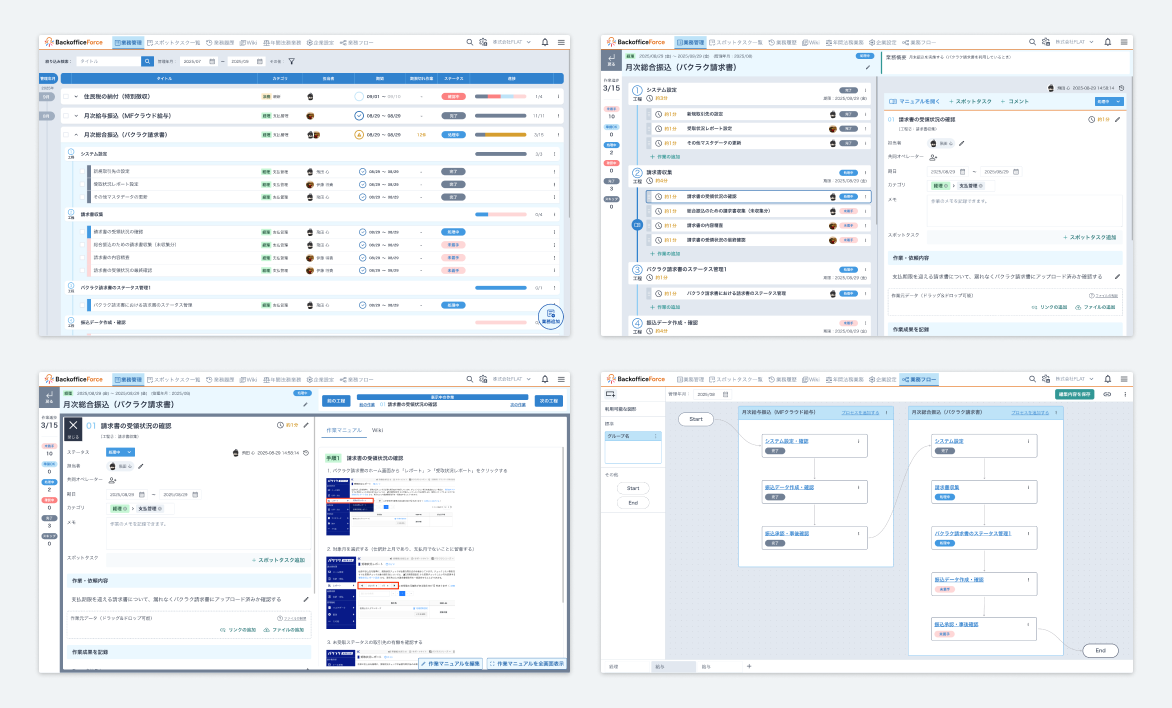
Task: Open 請求書収集 link in the flow diagram
Action: click(x=946, y=487)
